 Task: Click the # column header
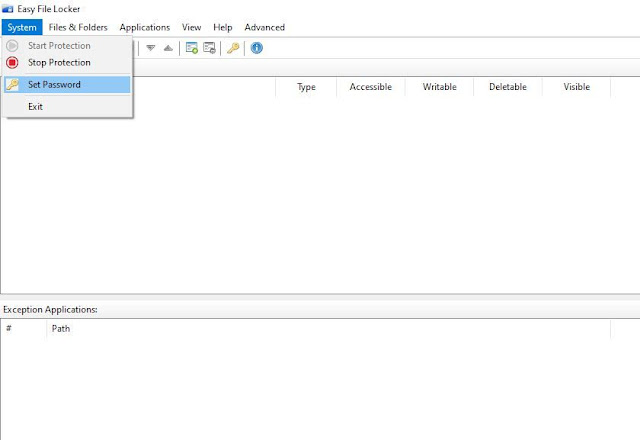[24, 329]
